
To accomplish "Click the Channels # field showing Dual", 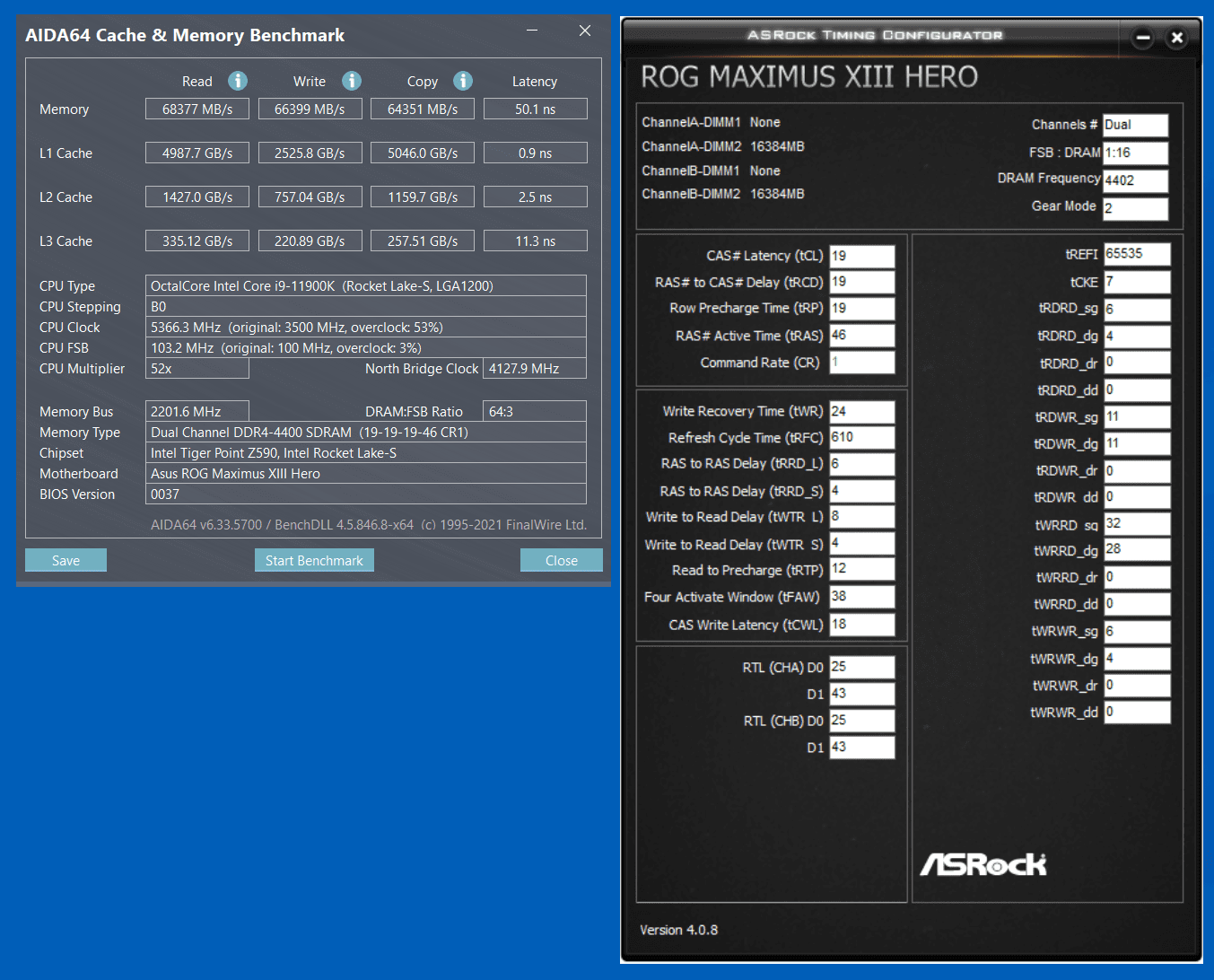I will [1135, 125].
